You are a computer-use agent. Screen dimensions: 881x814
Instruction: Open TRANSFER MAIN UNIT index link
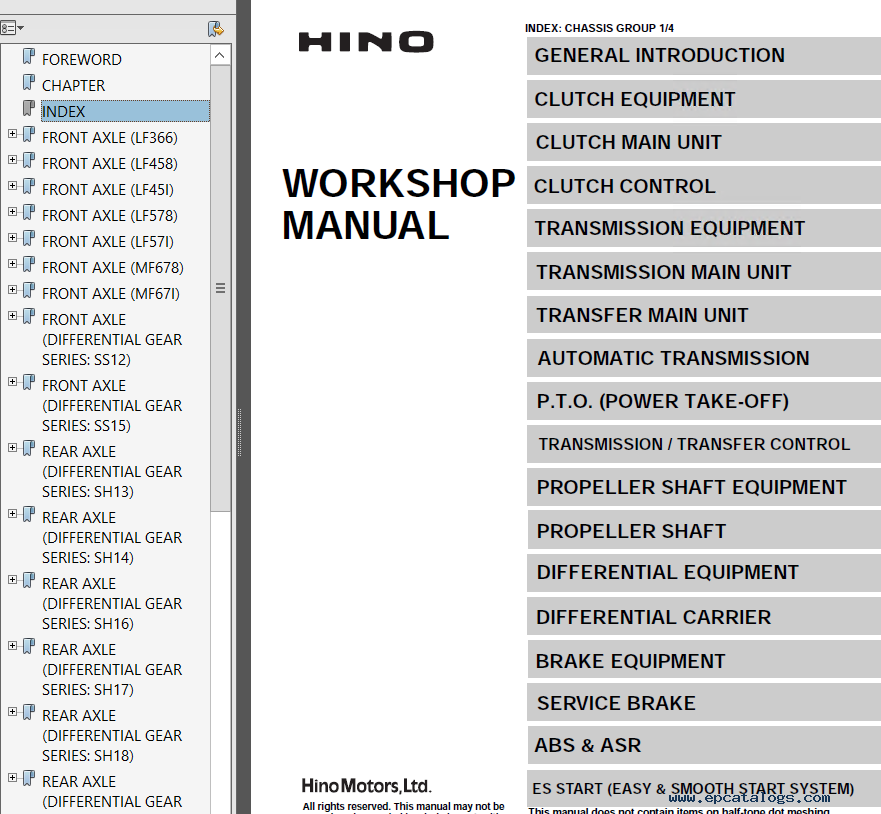click(x=703, y=315)
